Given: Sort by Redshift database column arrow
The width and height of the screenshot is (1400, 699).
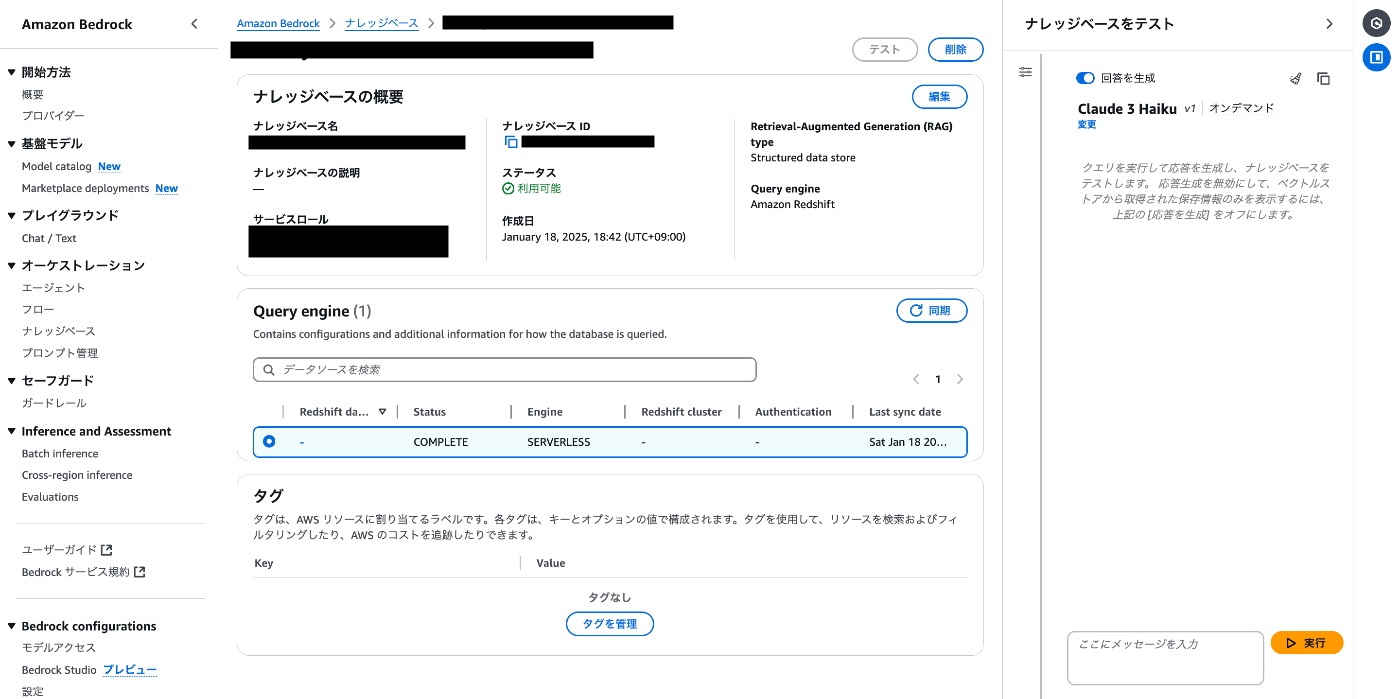Looking at the screenshot, I should click(x=382, y=412).
